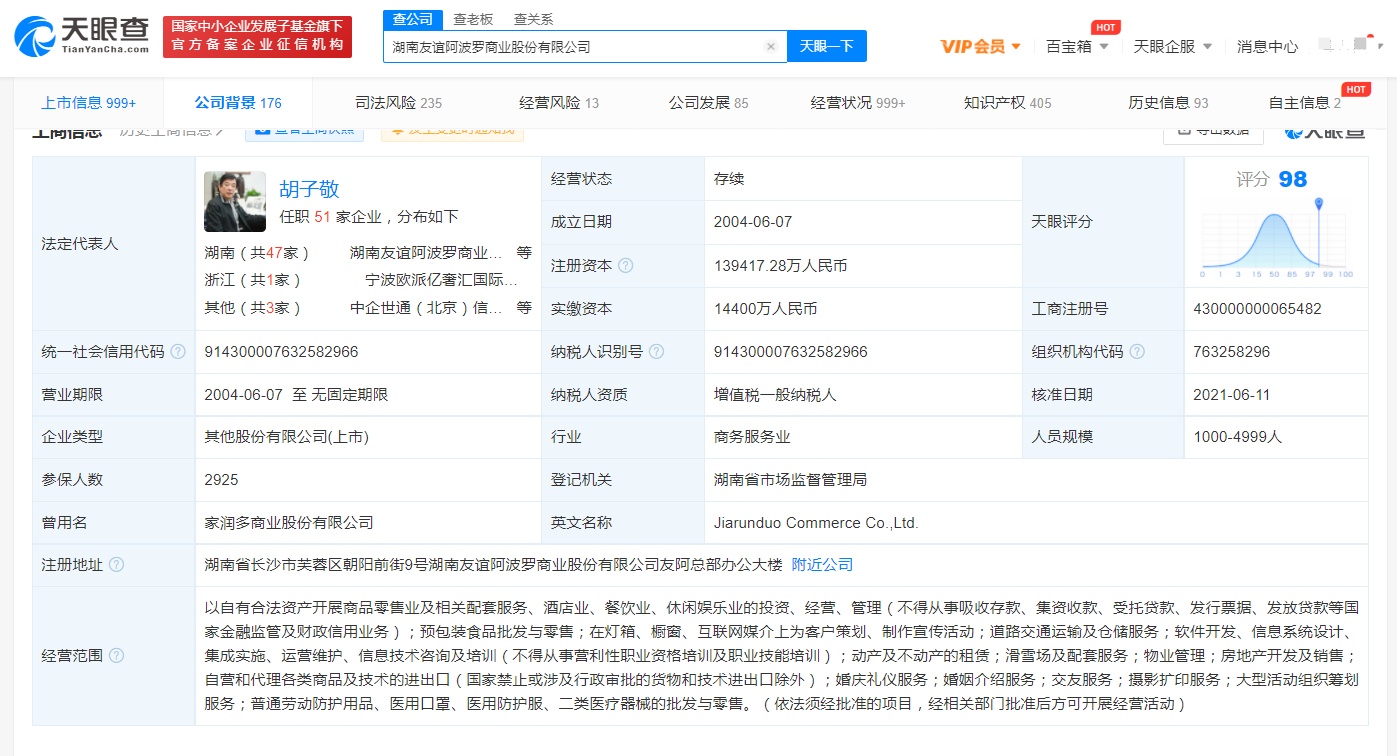Open the 知识产权 405 tab

[1007, 102]
